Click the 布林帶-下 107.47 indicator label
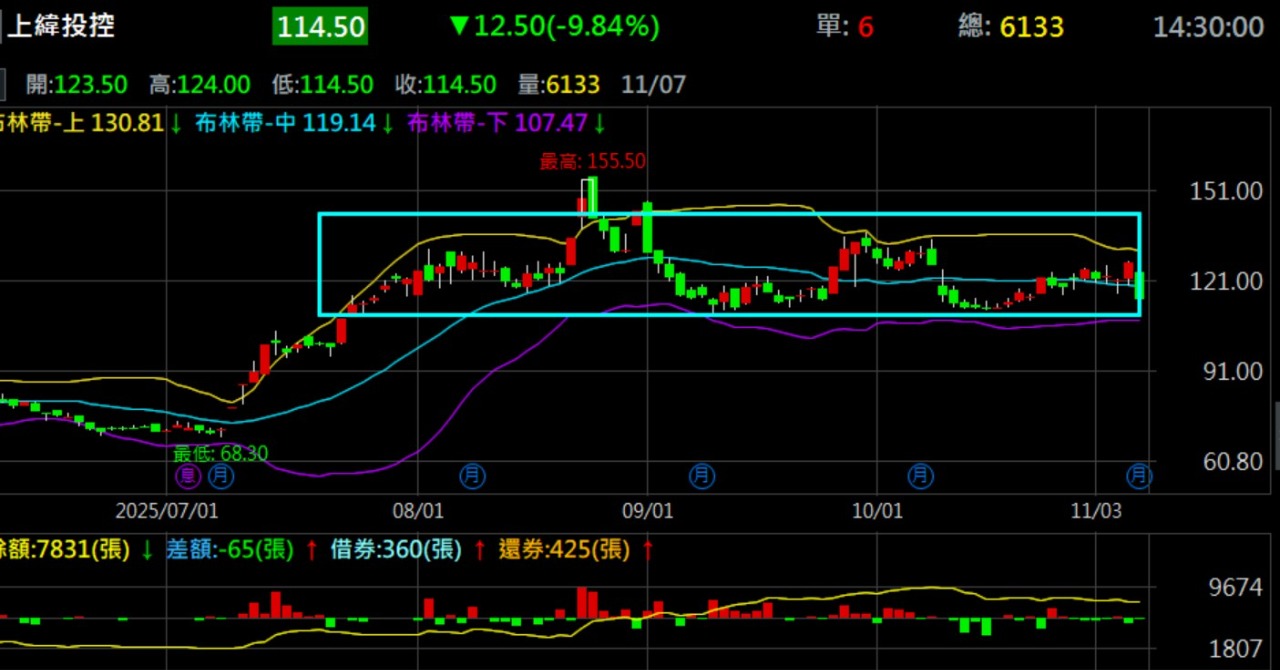 (498, 124)
